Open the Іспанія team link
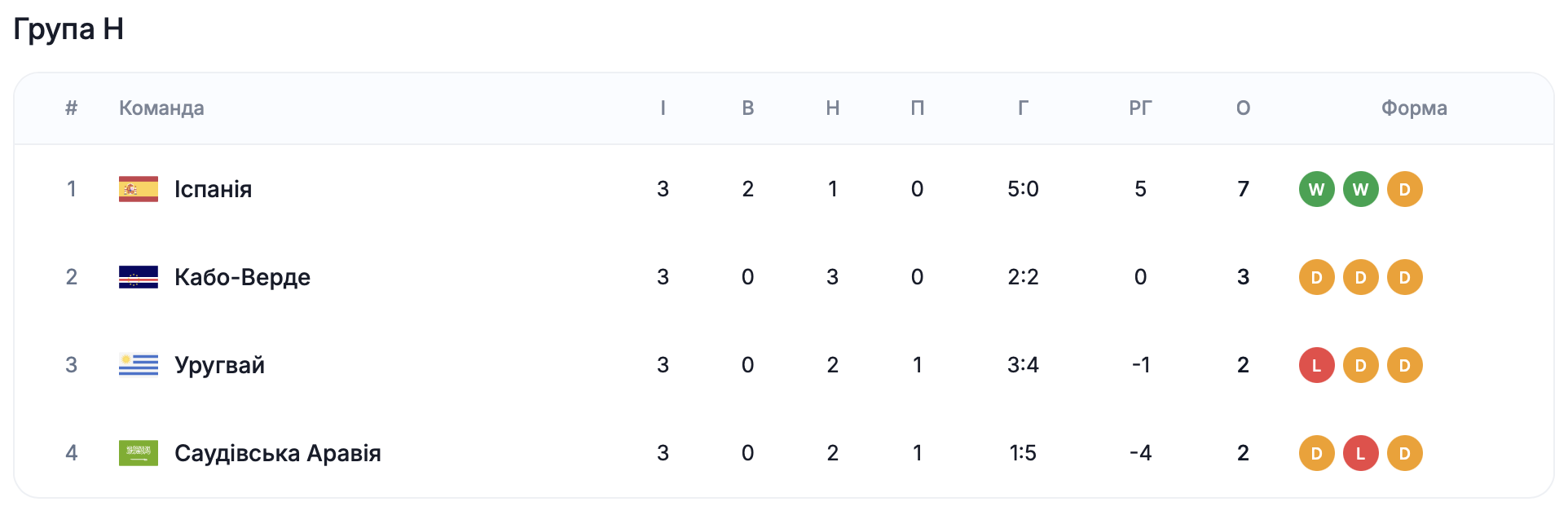This screenshot has width=1568, height=515. point(213,189)
